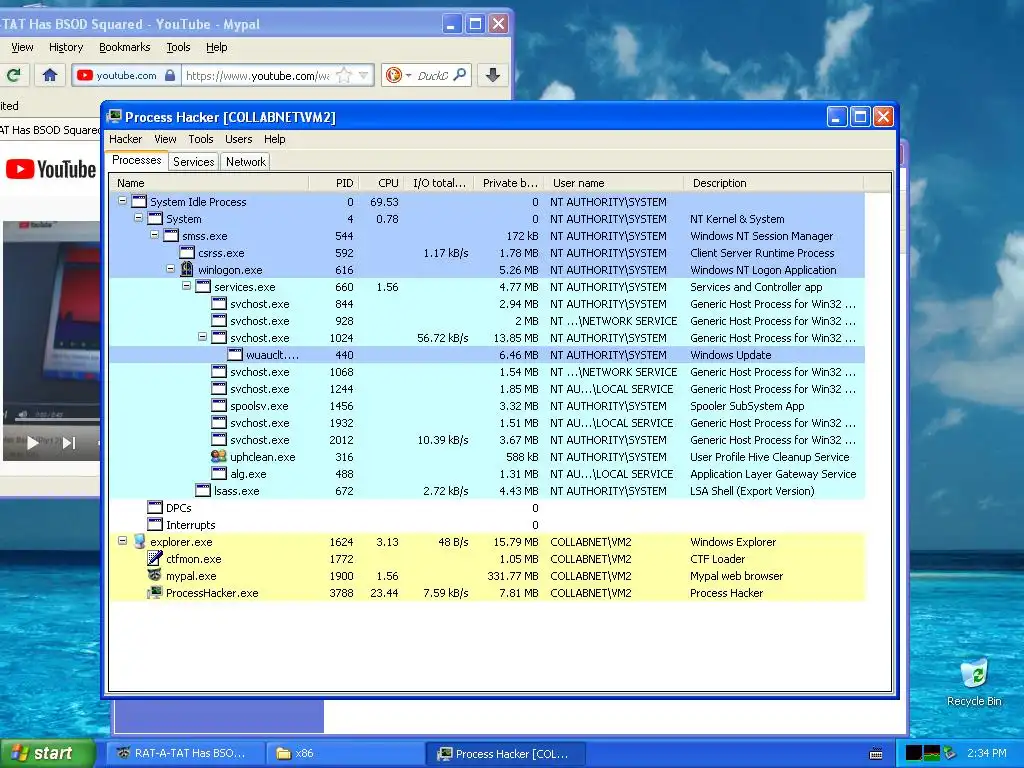Click the spoolsv.exe process icon
The image size is (1024, 768).
point(219,406)
